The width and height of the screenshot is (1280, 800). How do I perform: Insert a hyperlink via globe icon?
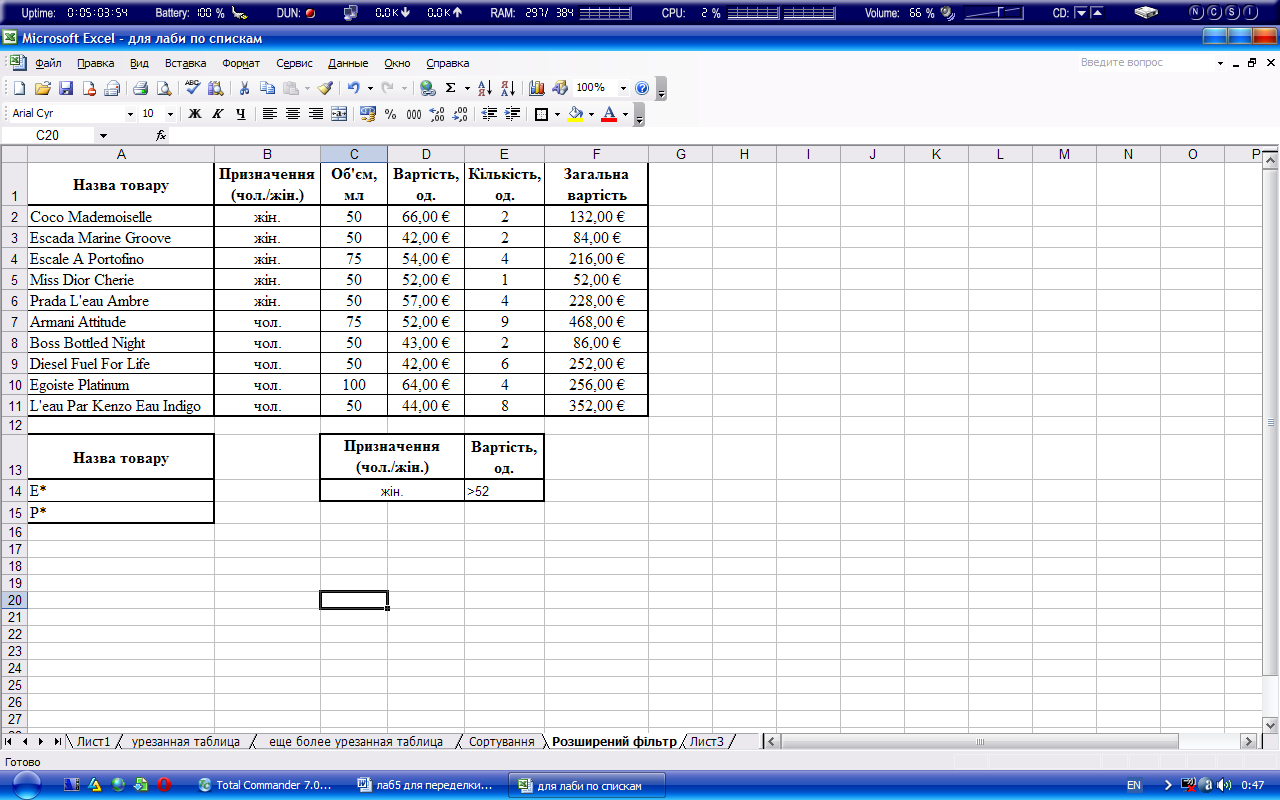pyautogui.click(x=428, y=88)
